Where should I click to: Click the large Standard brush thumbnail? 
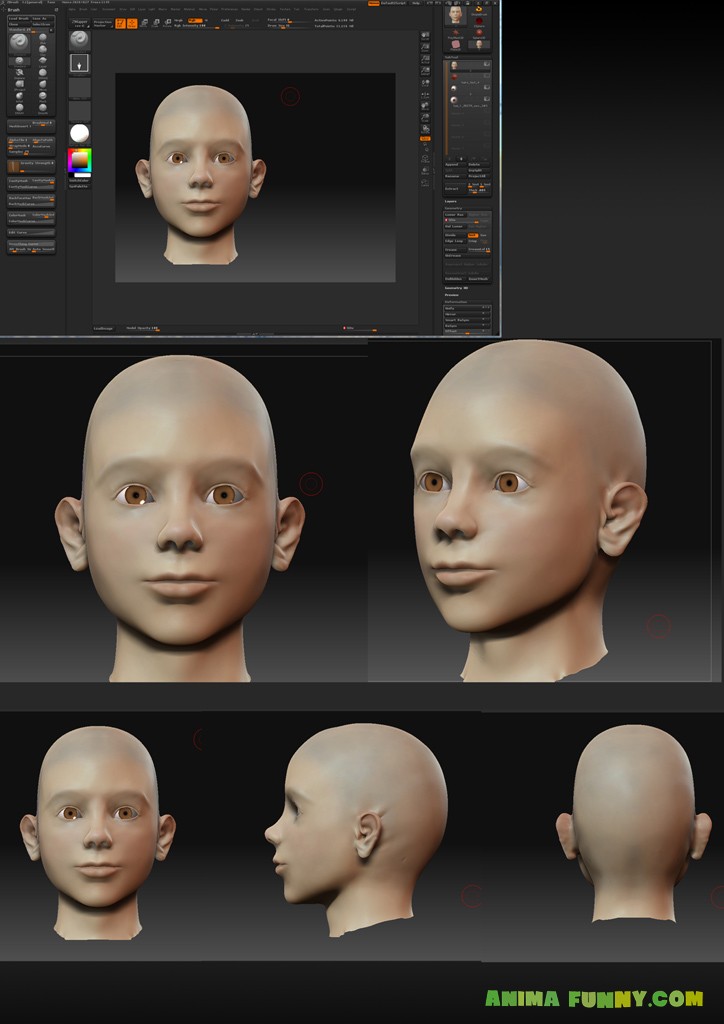[x=19, y=43]
